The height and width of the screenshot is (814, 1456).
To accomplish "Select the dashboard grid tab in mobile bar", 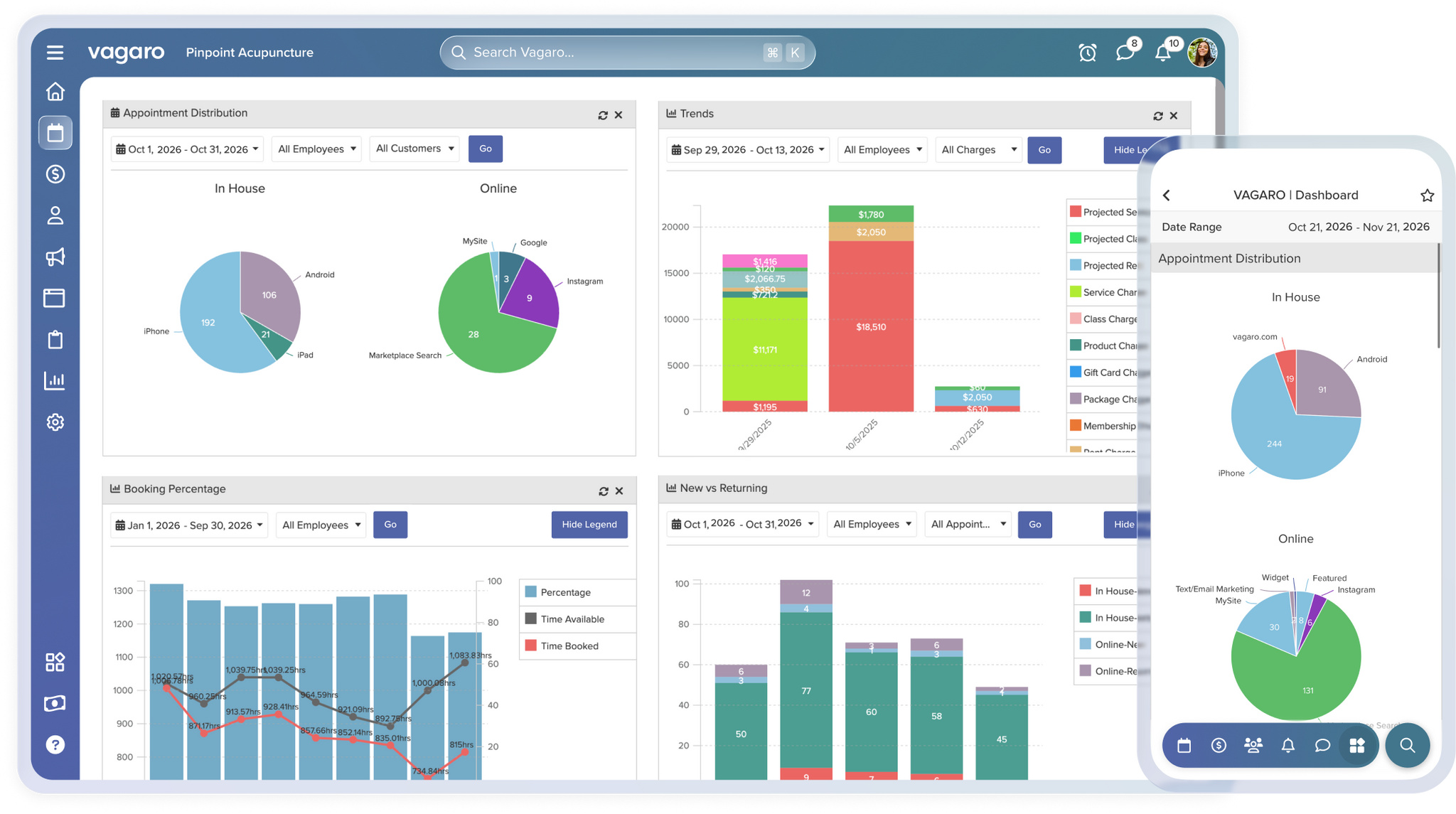I will pos(1357,745).
